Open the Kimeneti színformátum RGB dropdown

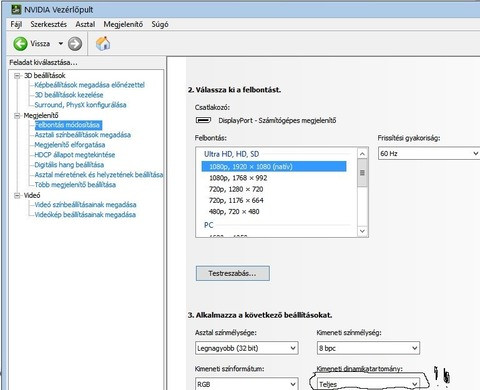[x=247, y=384]
